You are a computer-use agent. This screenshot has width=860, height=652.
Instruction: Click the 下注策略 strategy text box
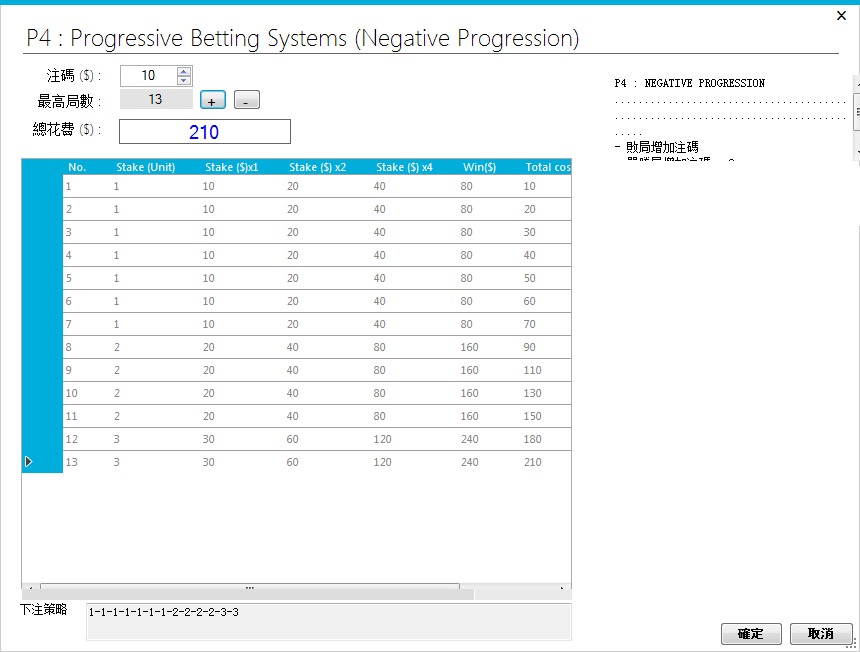328,621
